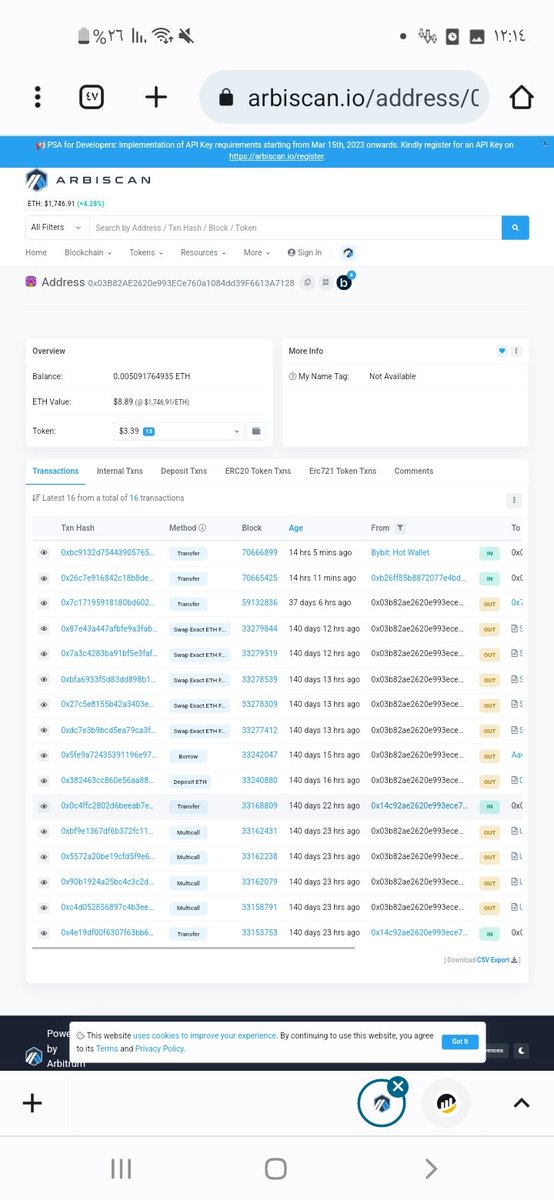
Task: Open transaction hash 0x5572a20be19cfd5f9e6
Action: tap(109, 857)
